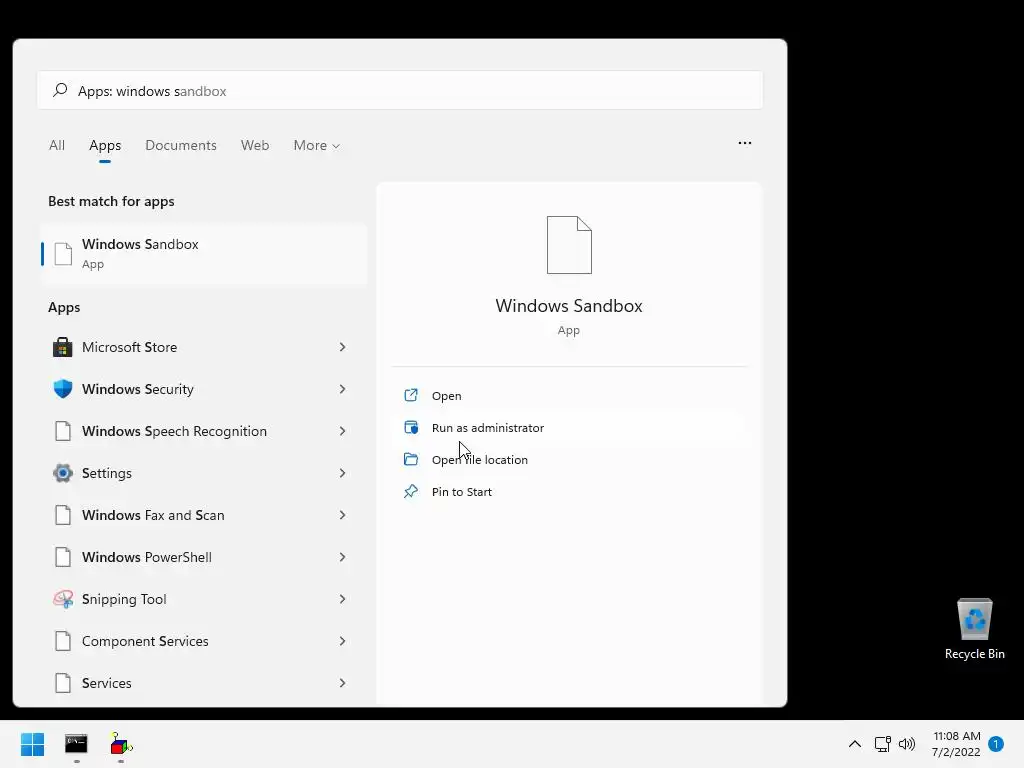Open the colorful cube taskbar app
Screen dimensions: 1024x768
pyautogui.click(x=121, y=744)
